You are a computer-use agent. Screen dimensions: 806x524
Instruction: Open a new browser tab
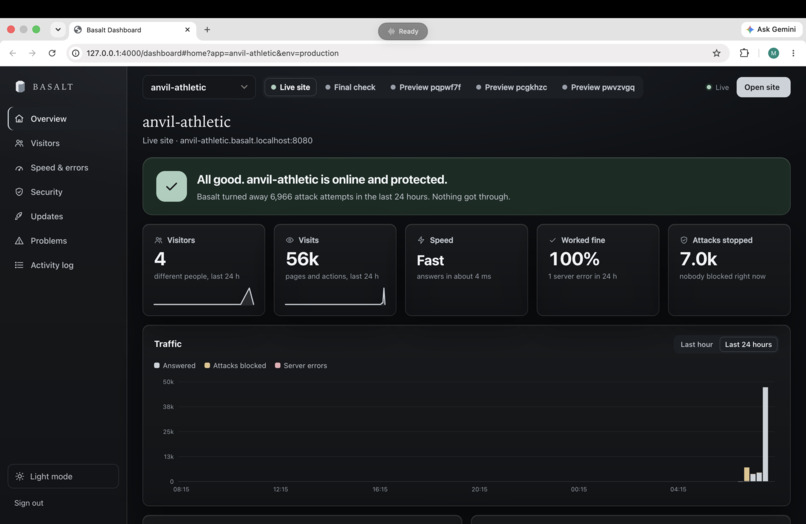(207, 30)
